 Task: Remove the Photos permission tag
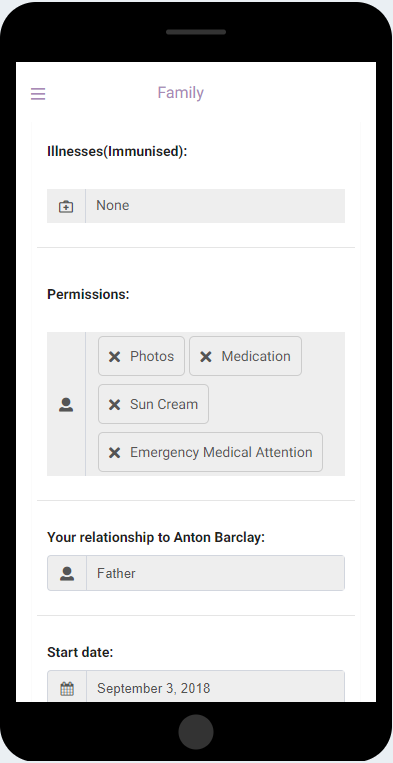coord(114,357)
